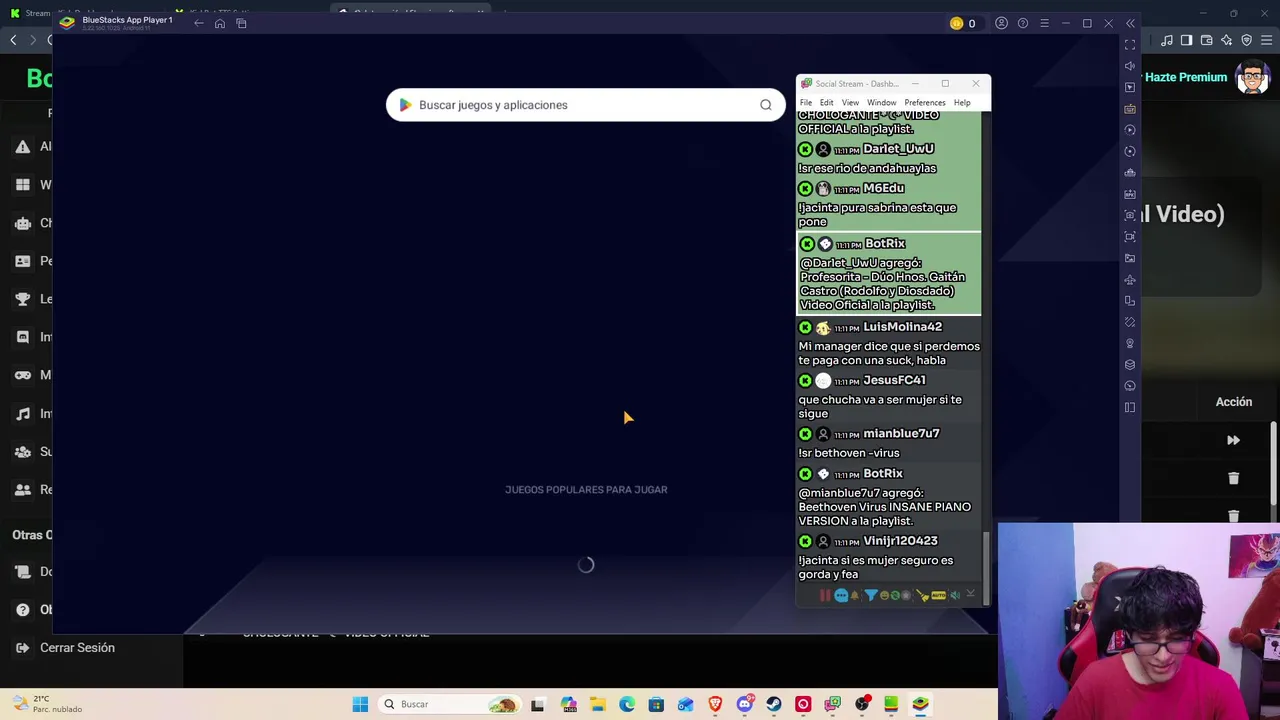This screenshot has height=720, width=1280.
Task: Open File menu in Social Stream
Action: click(x=806, y=103)
